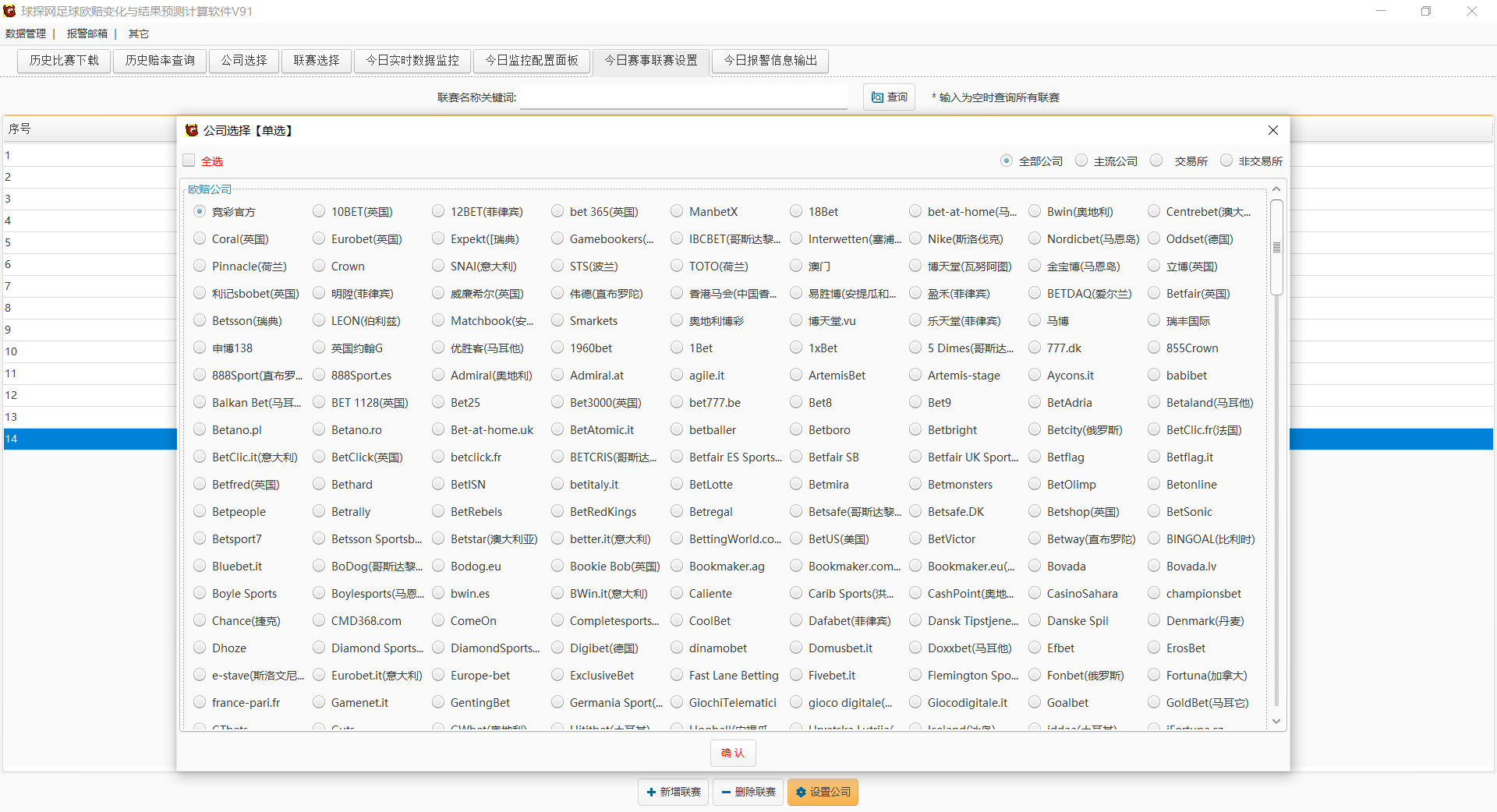This screenshot has height=812, width=1497.
Task: Choose the CMD368.com radio button
Action: point(319,620)
